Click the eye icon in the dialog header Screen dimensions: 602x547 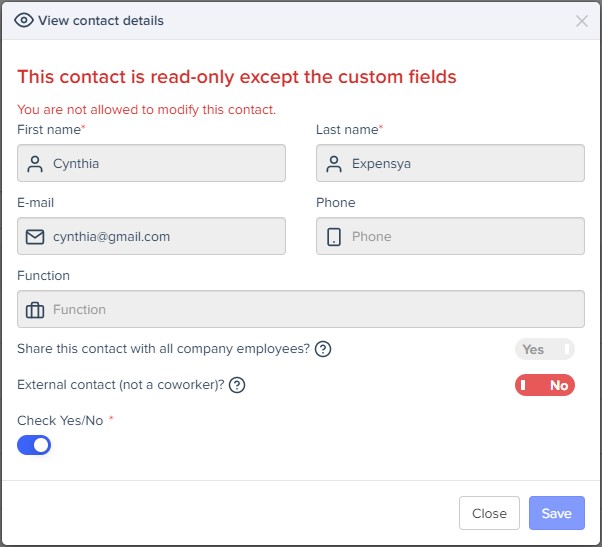click(24, 20)
